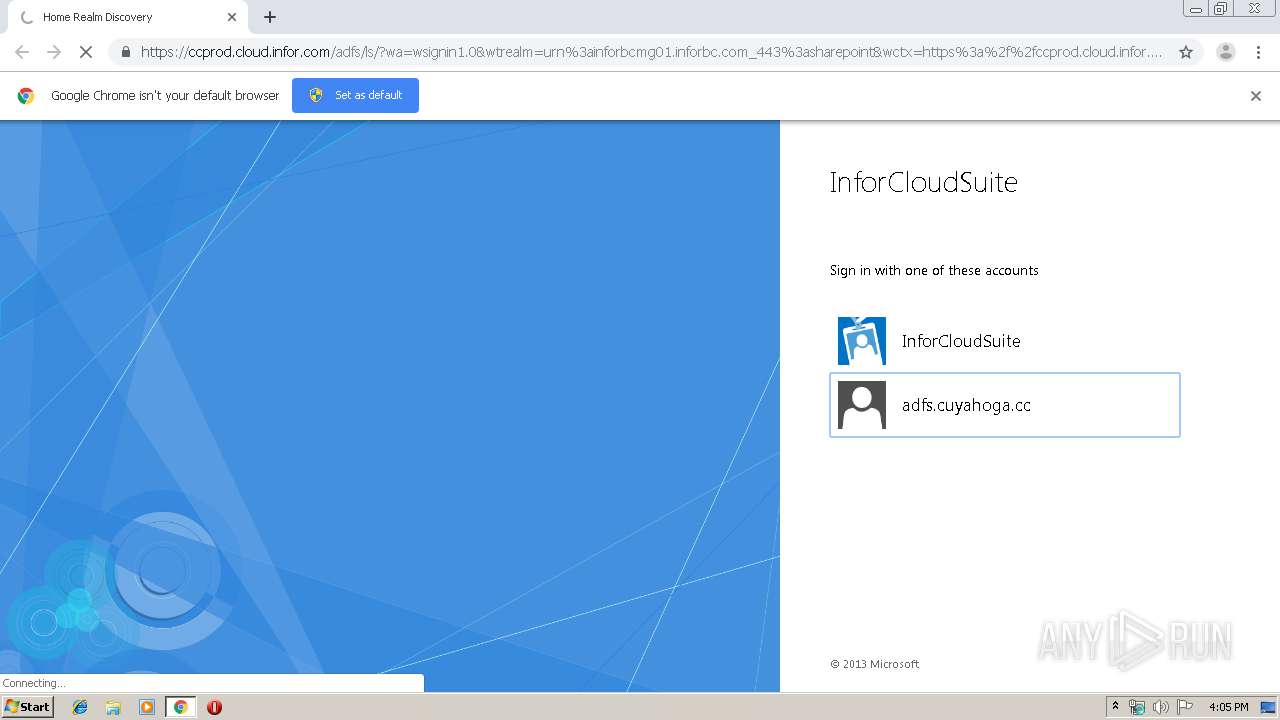1280x720 pixels.
Task: Click the Chrome logo in notification bar
Action: click(26, 96)
